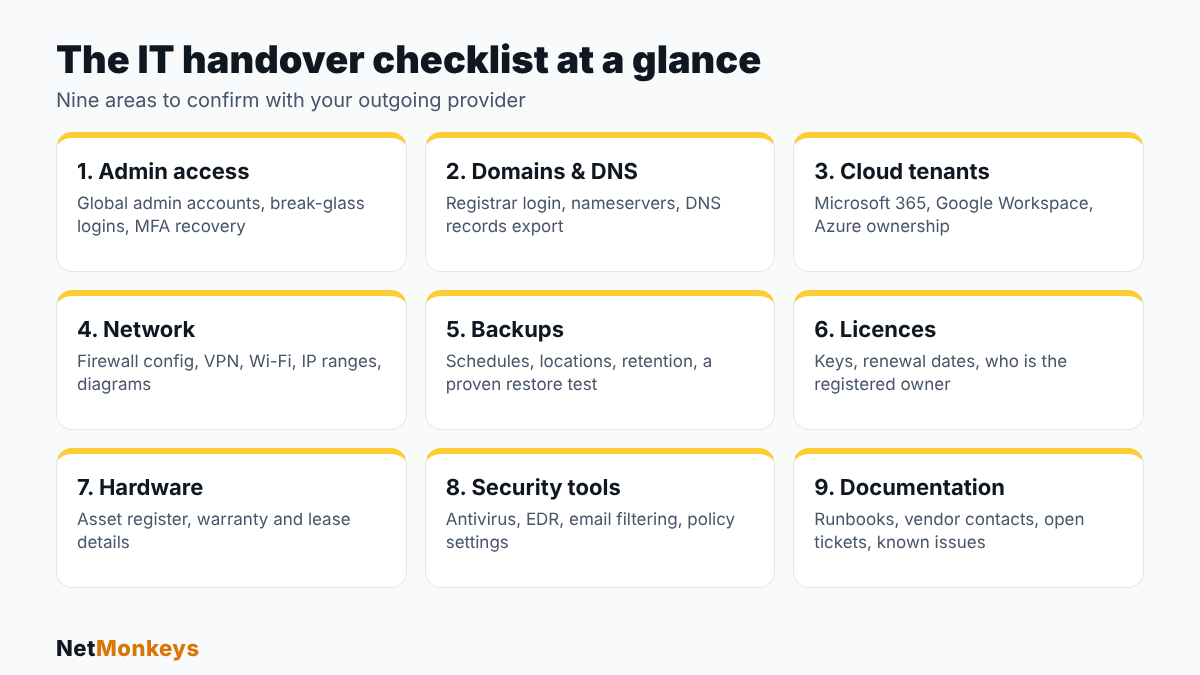
Task: Click the text 'Global admin accounts, break-glass logins, MFA recovery'
Action: click(x=221, y=215)
